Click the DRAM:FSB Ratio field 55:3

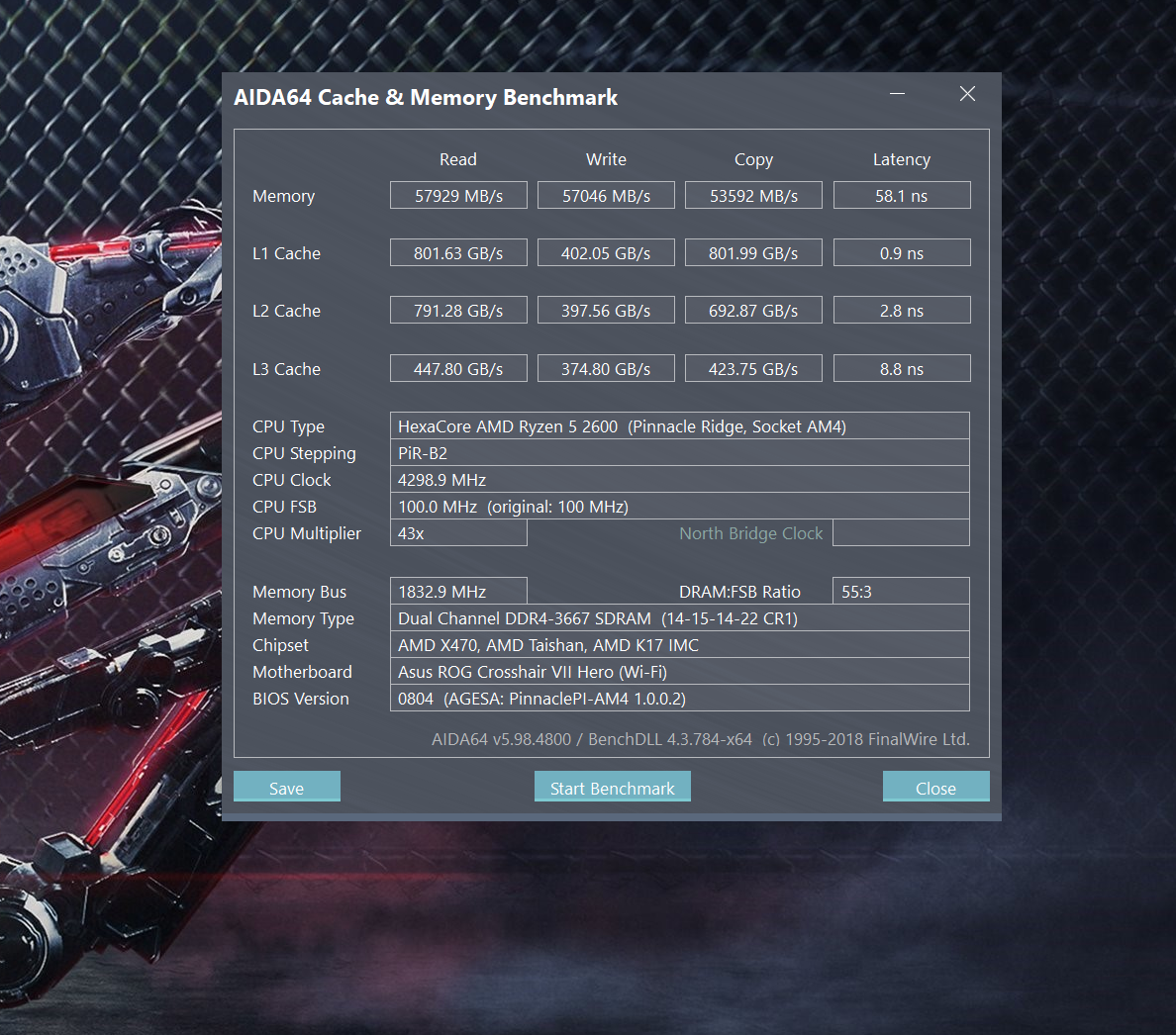(x=901, y=592)
